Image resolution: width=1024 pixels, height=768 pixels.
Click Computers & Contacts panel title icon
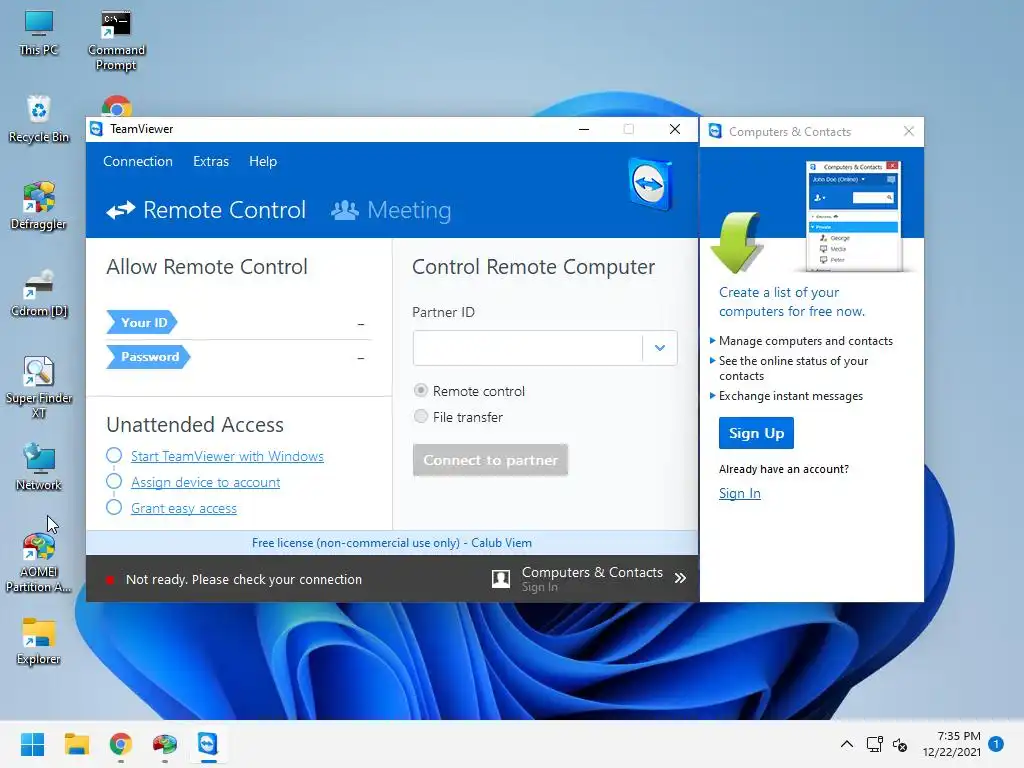tap(715, 131)
